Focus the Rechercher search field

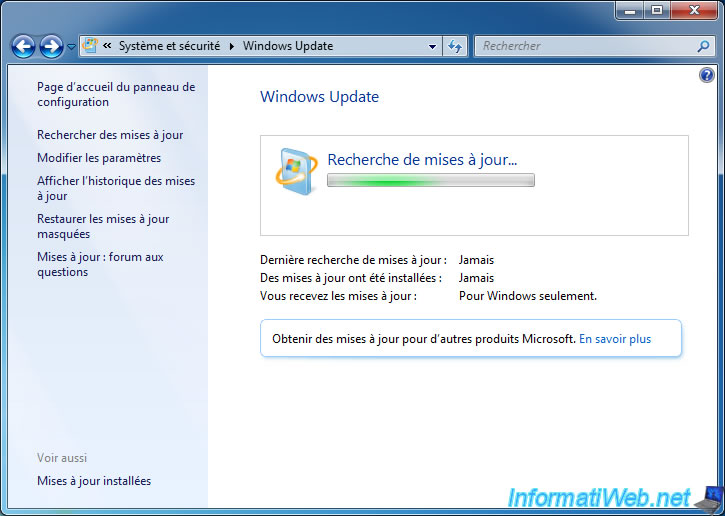(x=585, y=46)
